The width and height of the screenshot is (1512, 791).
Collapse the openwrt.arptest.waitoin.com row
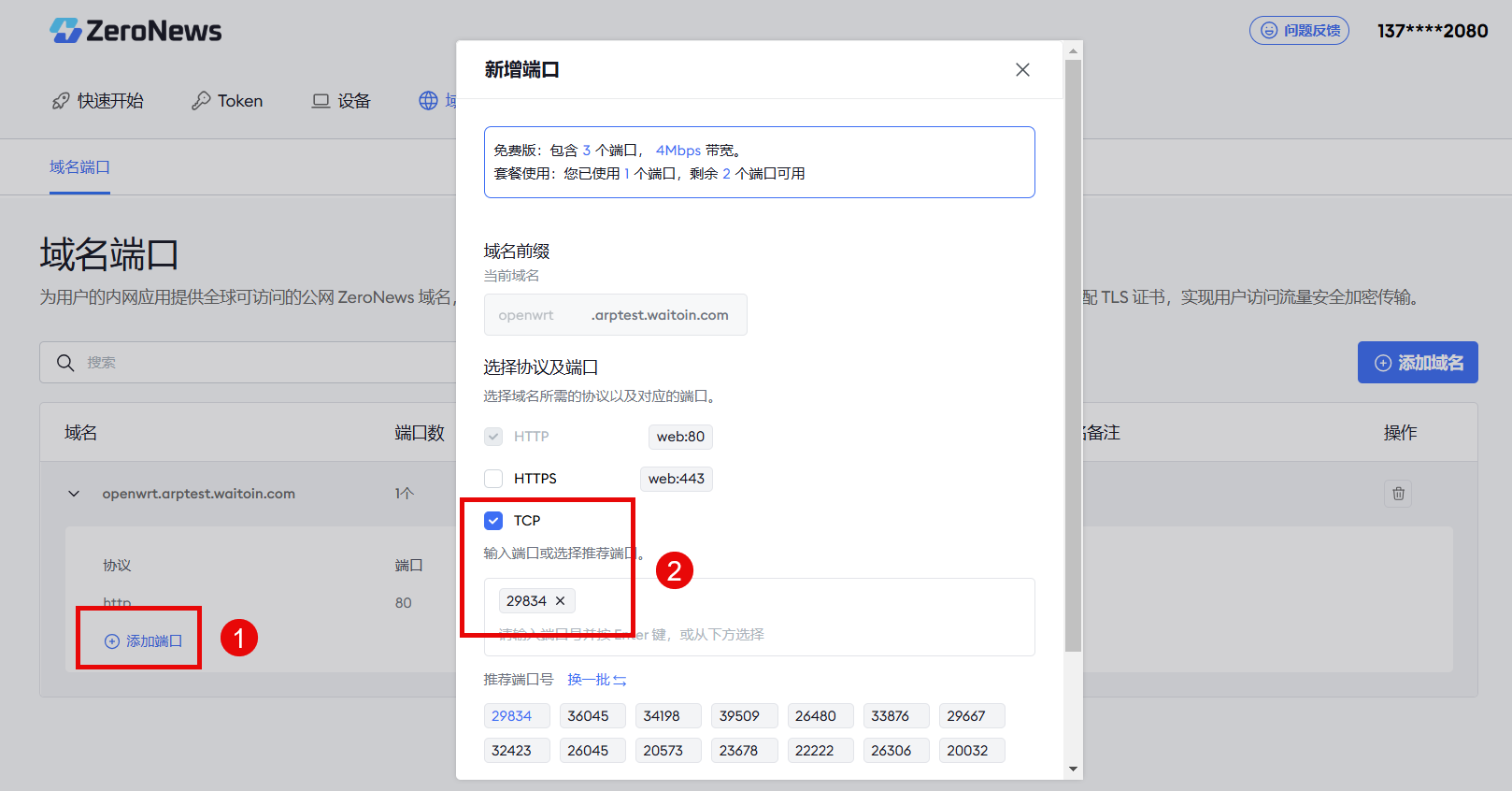tap(74, 494)
